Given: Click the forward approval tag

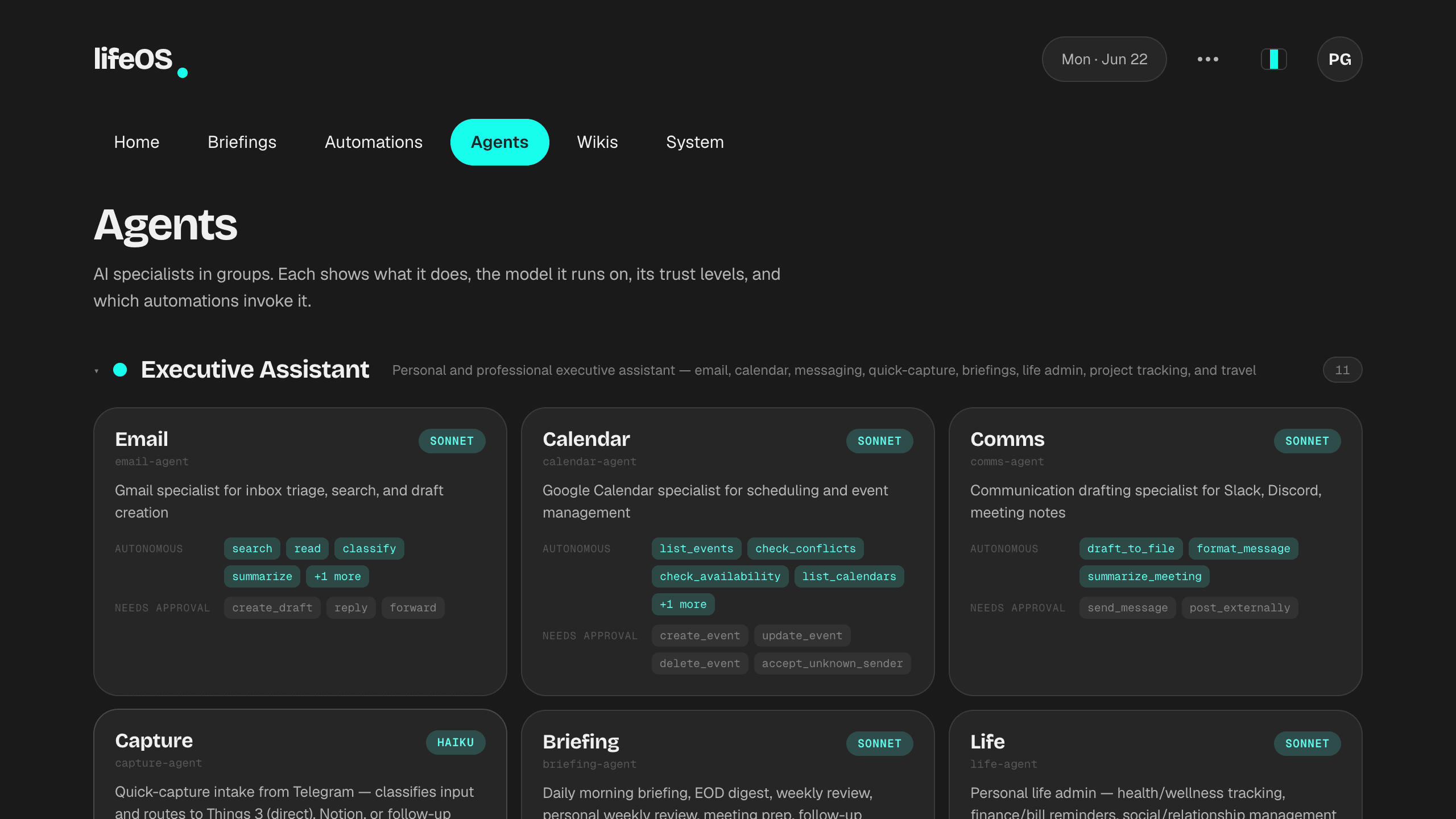Looking at the screenshot, I should [x=413, y=608].
